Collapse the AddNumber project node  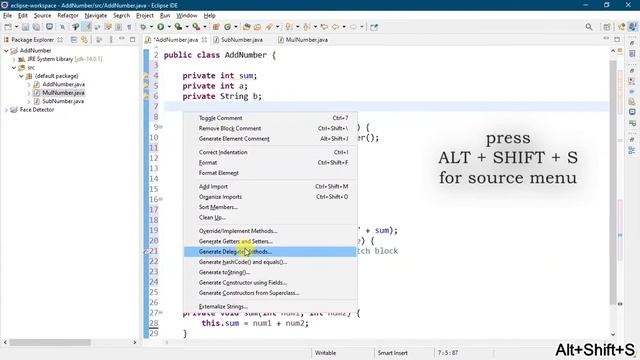point(6,51)
